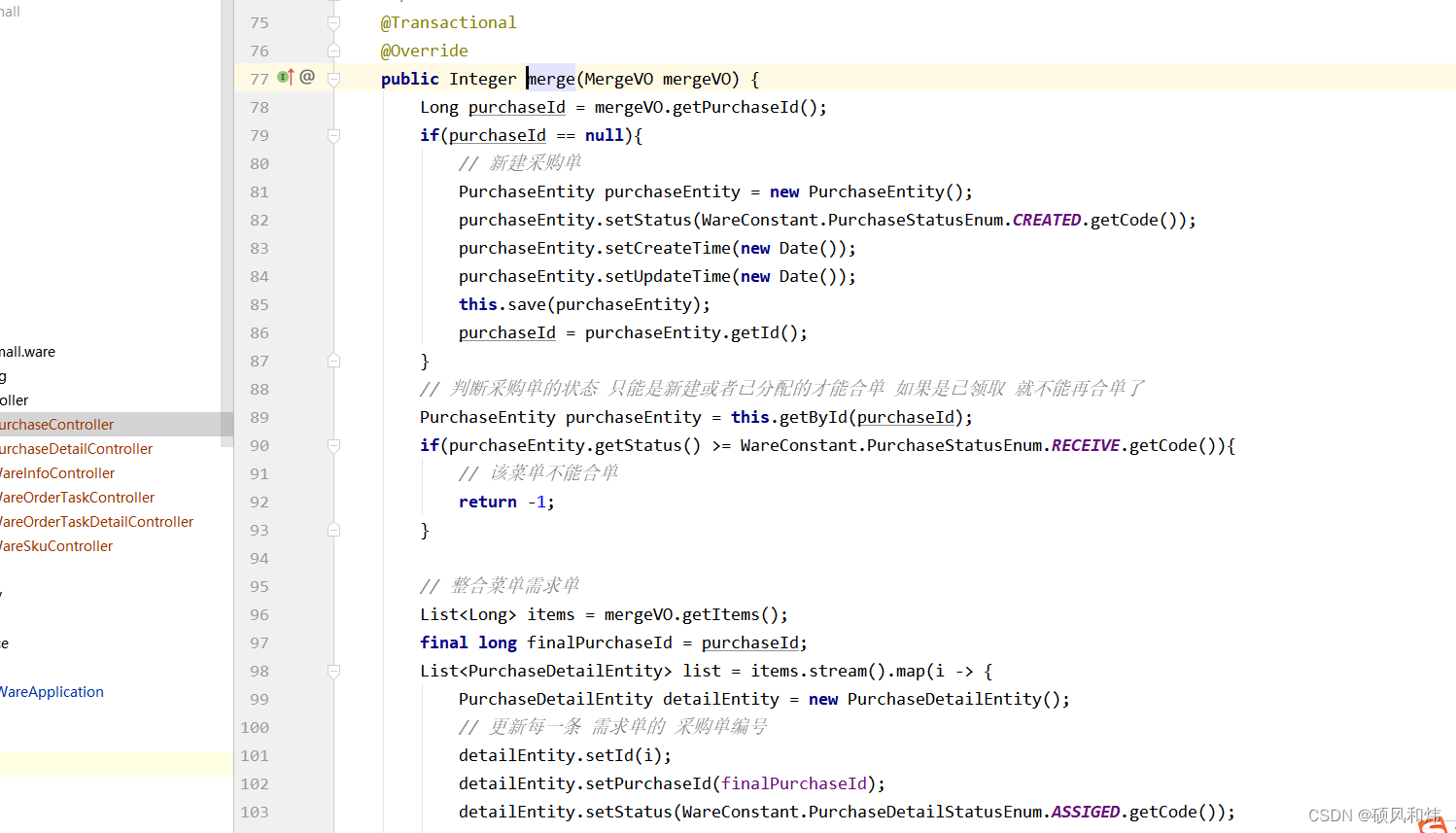This screenshot has height=833, width=1456.
Task: Click the 整合菜单需求单 comment on line 95
Action: click(x=500, y=586)
